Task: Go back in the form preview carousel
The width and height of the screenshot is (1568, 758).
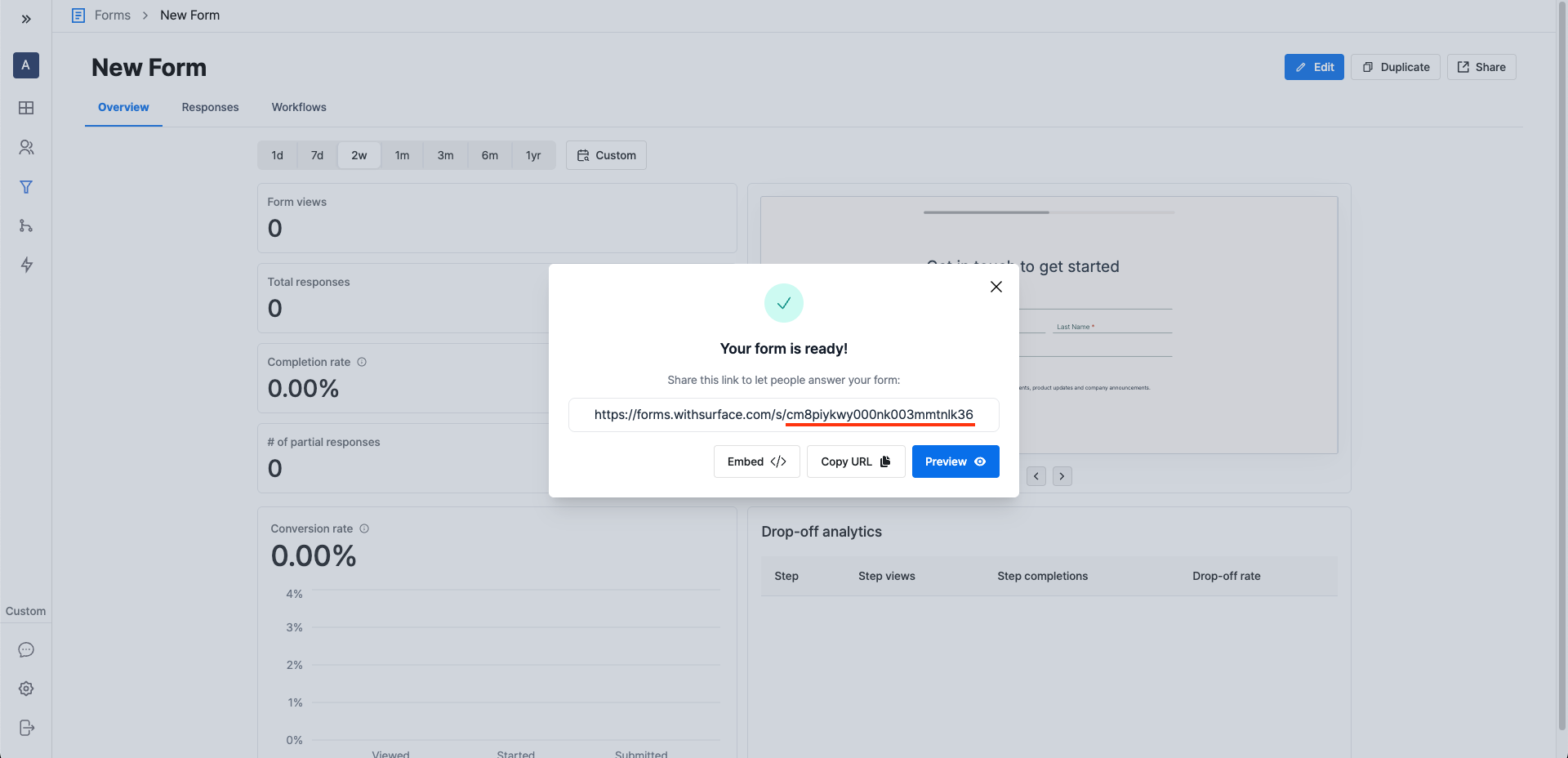Action: tap(1036, 475)
